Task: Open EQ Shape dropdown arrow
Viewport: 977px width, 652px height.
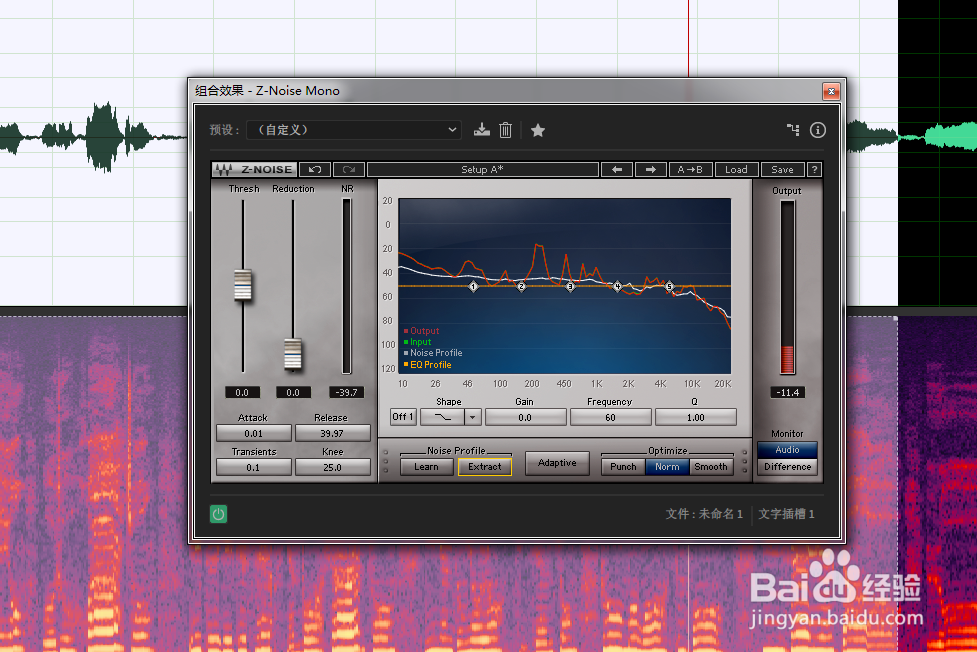Action: [x=473, y=417]
